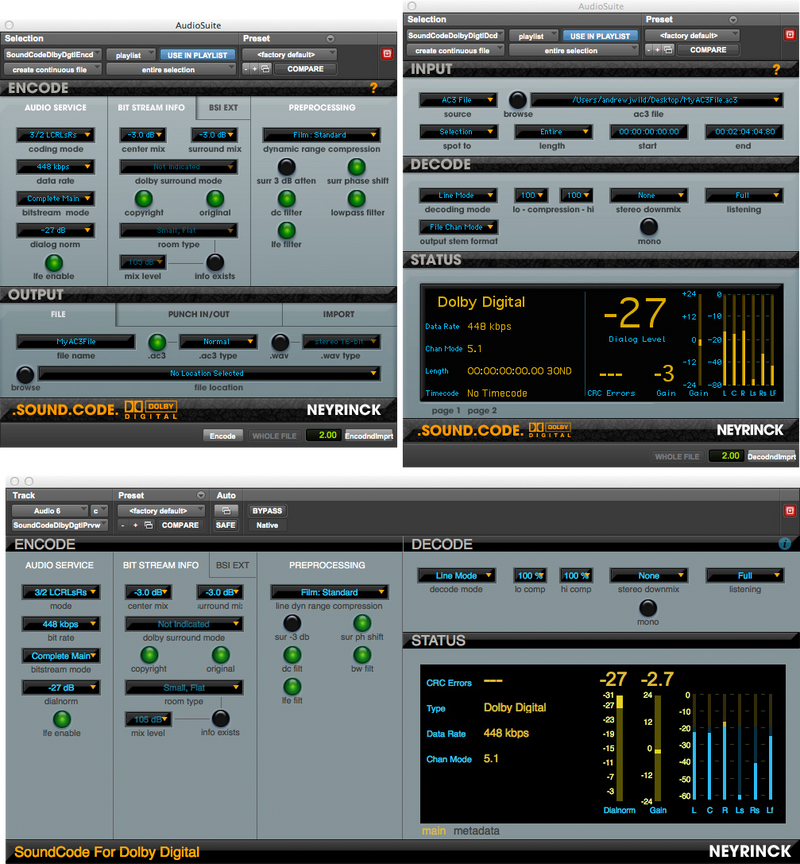Click the preset menu circle arrow in Encode window
This screenshot has height=864, width=800.
coord(330,39)
